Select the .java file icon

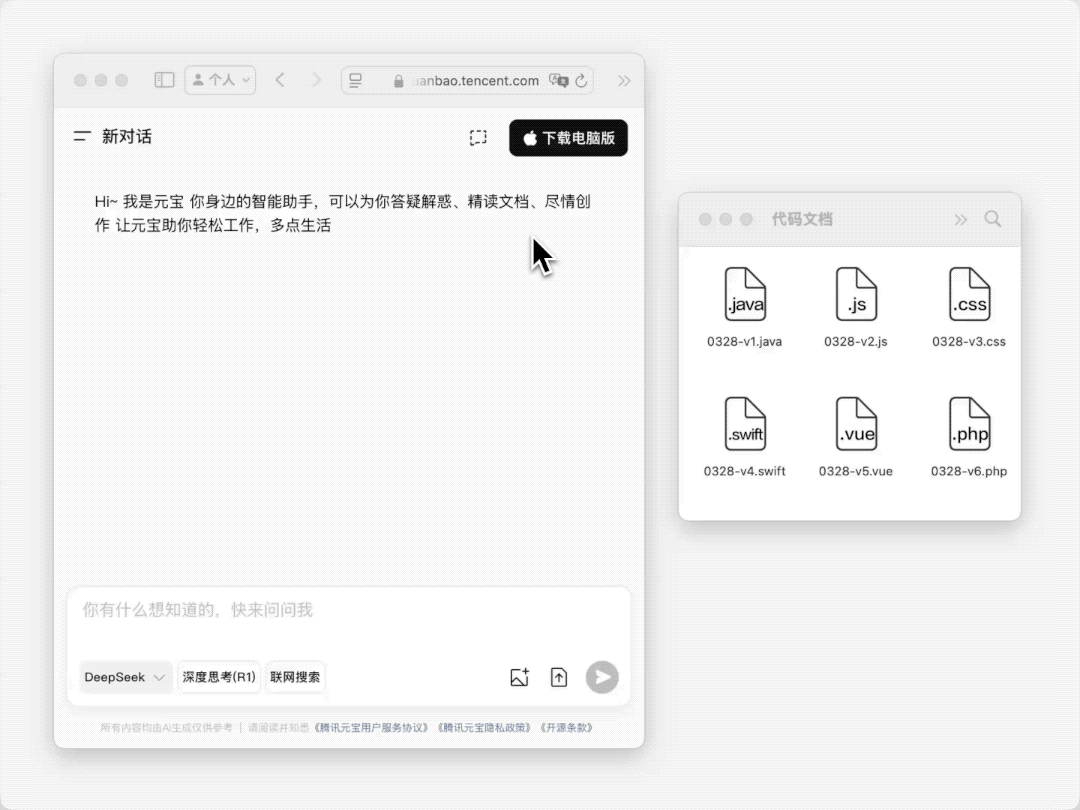pyautogui.click(x=745, y=294)
